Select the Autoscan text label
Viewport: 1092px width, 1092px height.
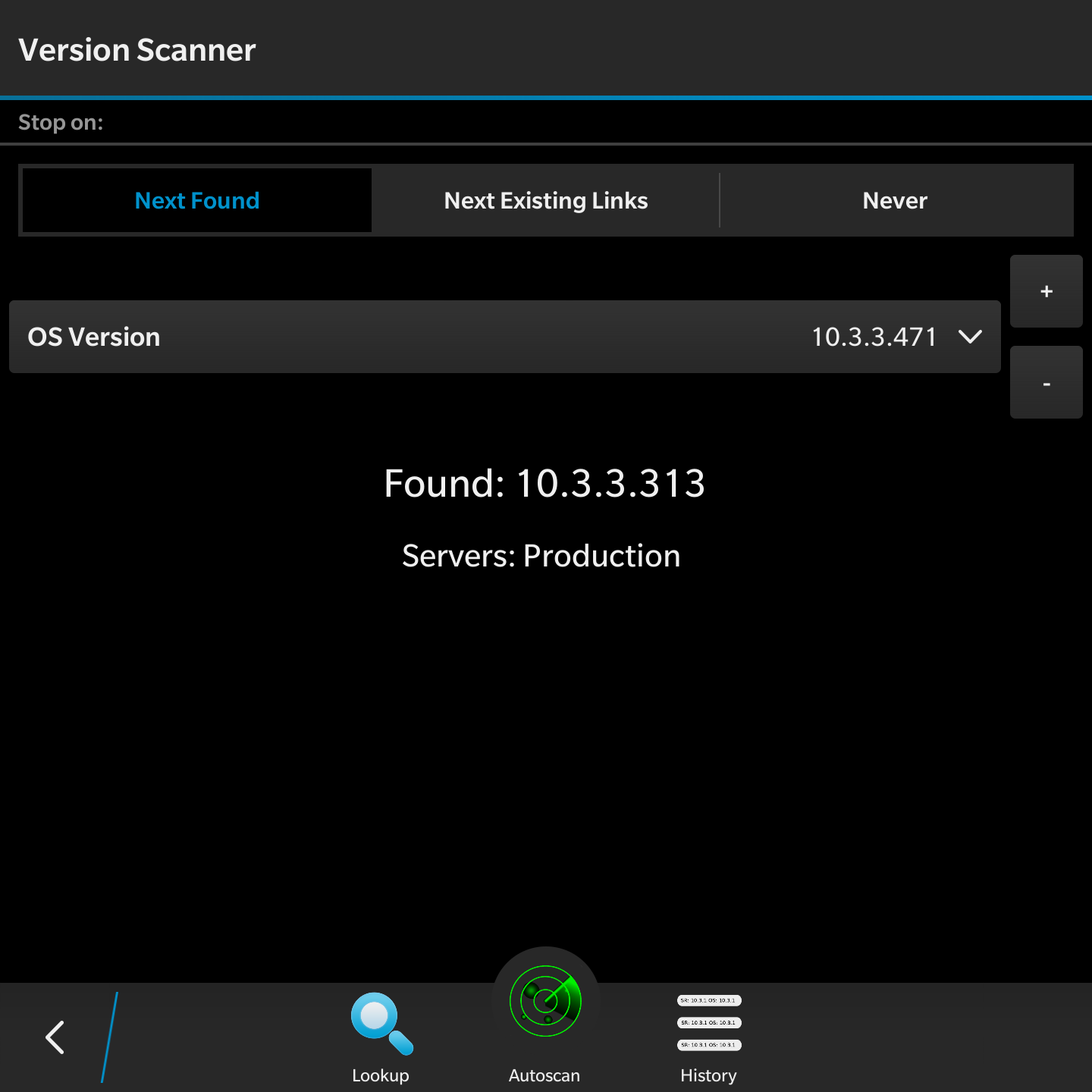(544, 1075)
